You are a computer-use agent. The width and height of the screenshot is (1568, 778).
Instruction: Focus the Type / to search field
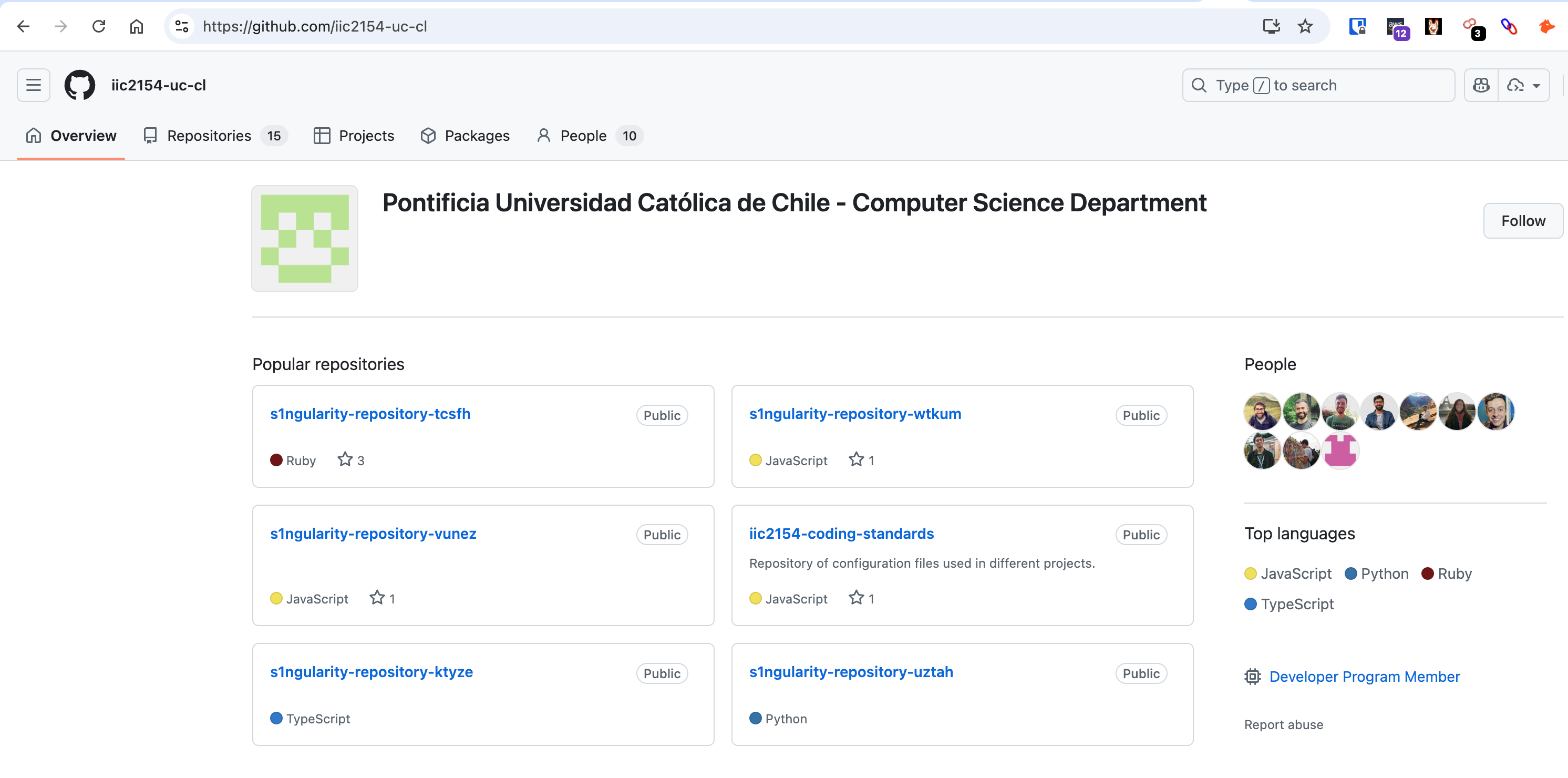click(x=1318, y=85)
